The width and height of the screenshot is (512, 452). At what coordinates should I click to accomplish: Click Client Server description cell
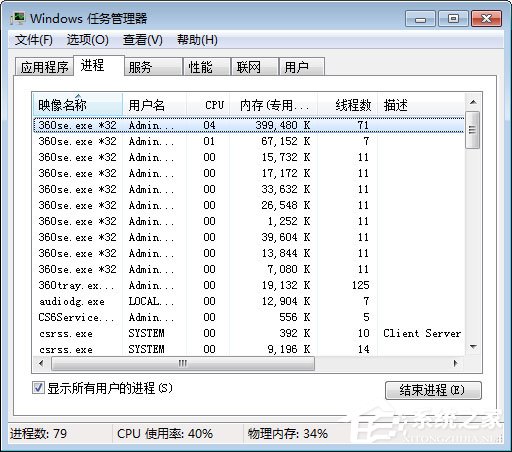pos(422,333)
